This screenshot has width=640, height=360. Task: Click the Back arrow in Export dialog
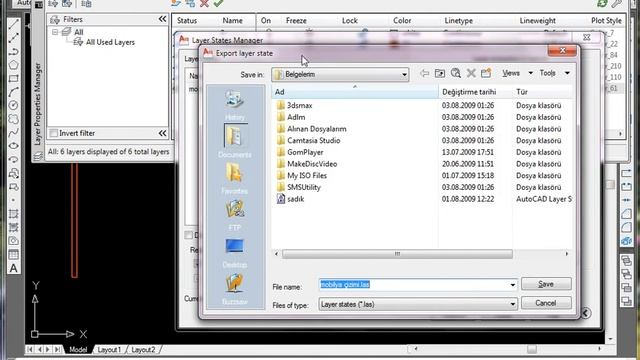click(x=424, y=73)
